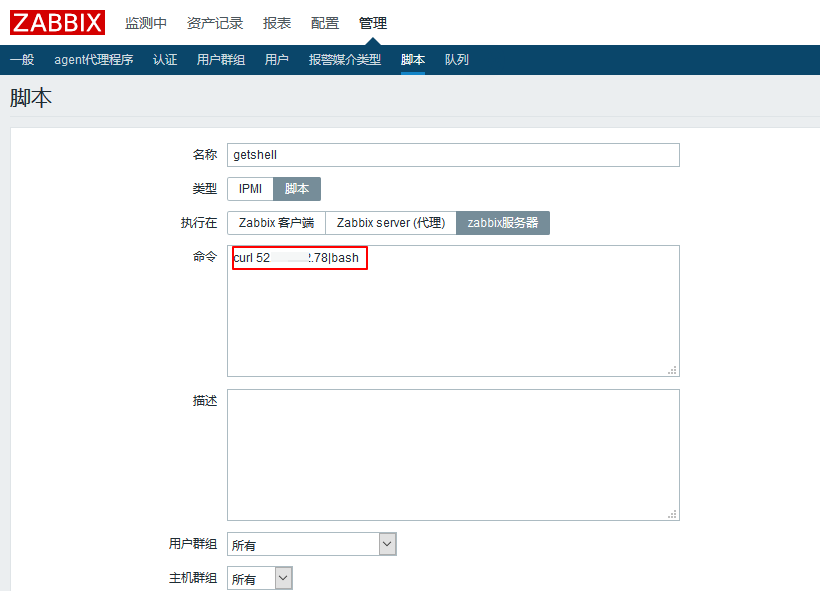Go to the 认证 submenu tab
The height and width of the screenshot is (591, 820).
click(x=165, y=60)
